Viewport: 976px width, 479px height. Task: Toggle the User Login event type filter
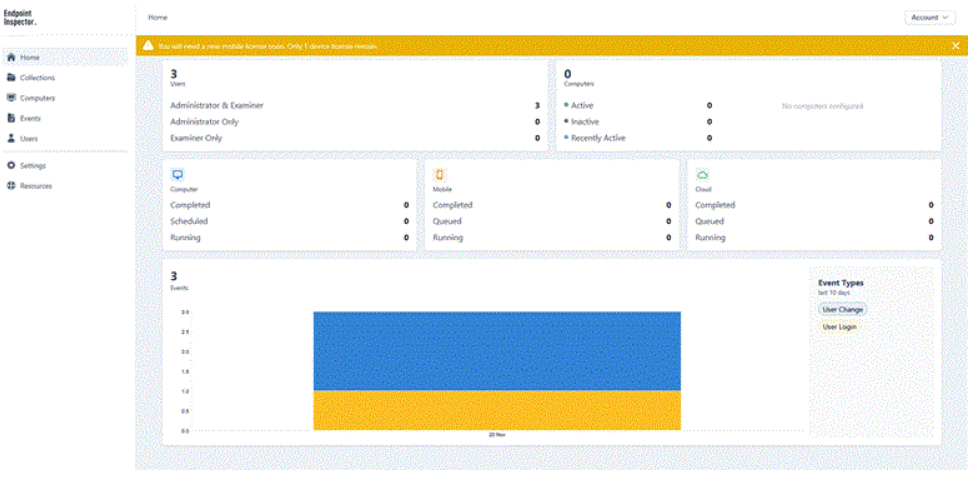(839, 327)
